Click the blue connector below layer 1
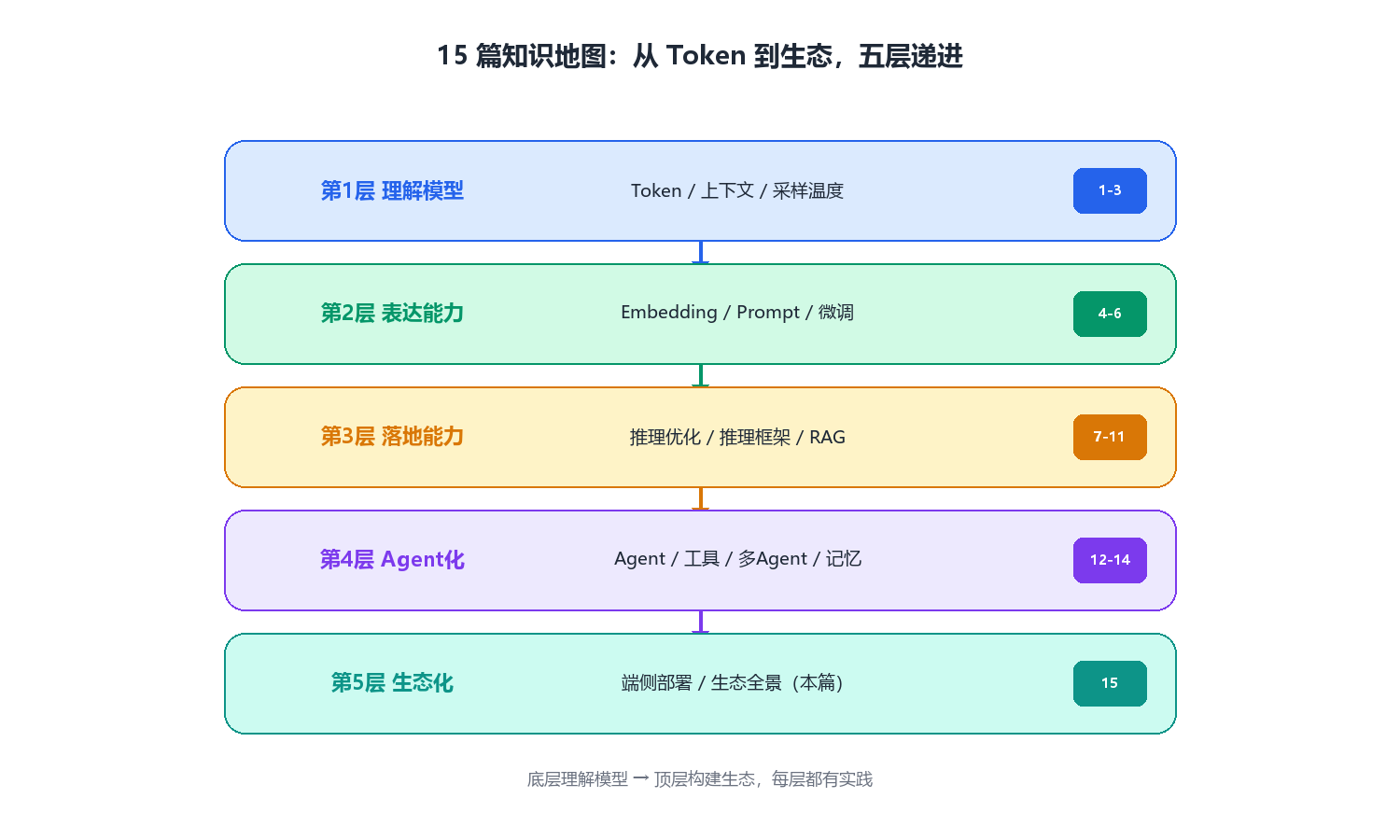 tap(700, 253)
